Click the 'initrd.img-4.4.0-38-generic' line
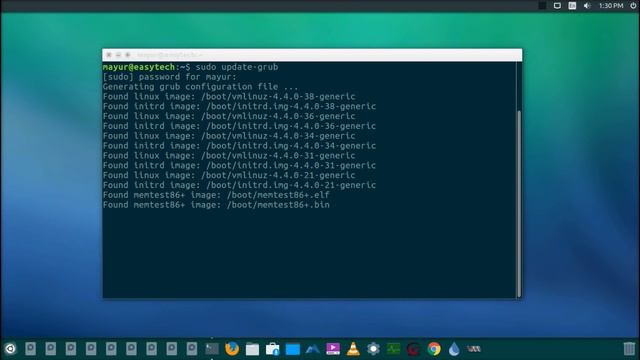 click(239, 106)
